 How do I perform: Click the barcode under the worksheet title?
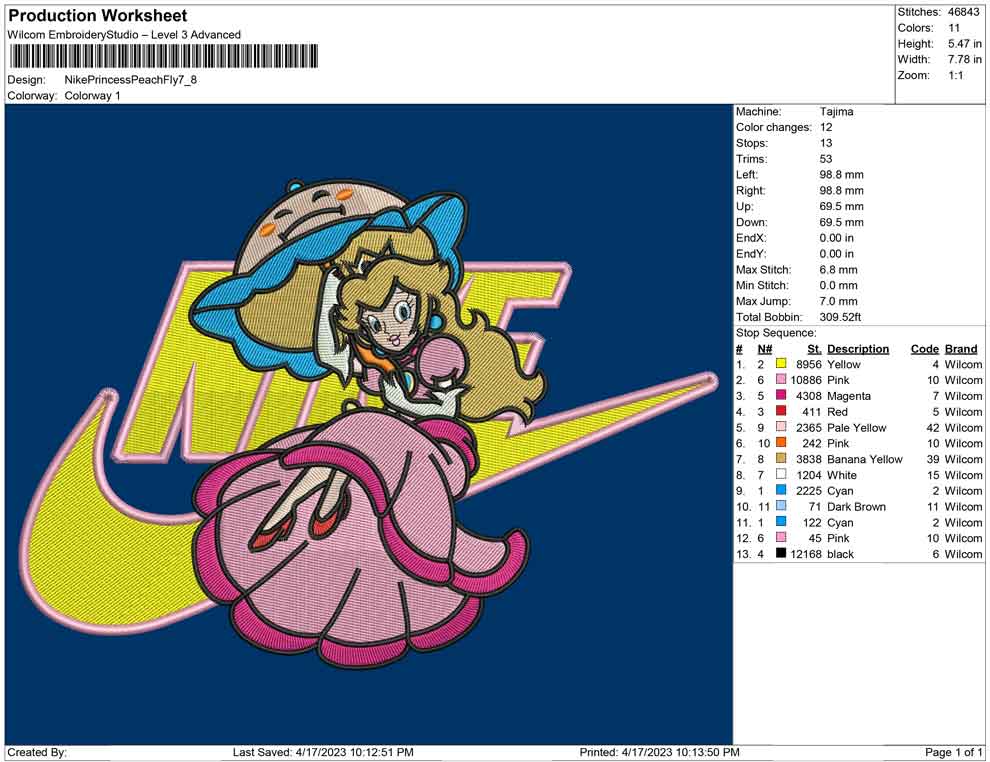[x=163, y=56]
